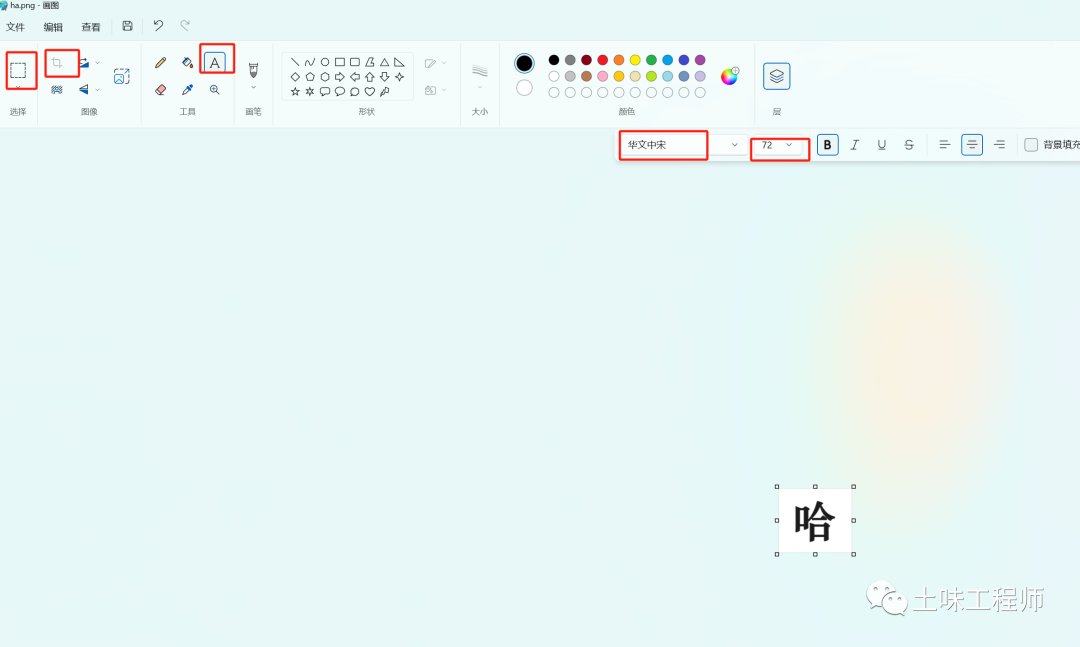Open the custom color wheel picker
The image size is (1080, 647).
point(729,75)
